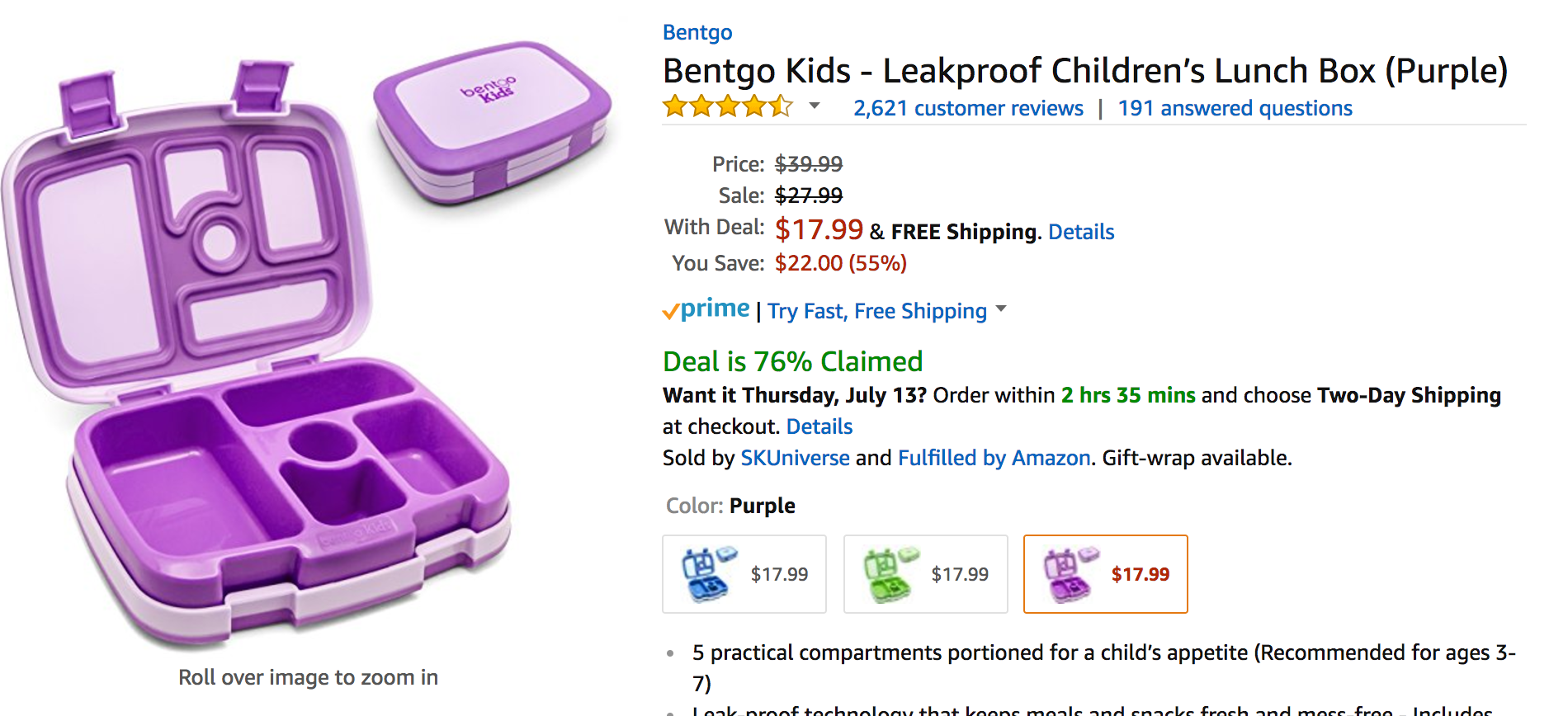Screen dimensions: 1568x716
Task: Select the purple color swatch
Action: point(1106,574)
